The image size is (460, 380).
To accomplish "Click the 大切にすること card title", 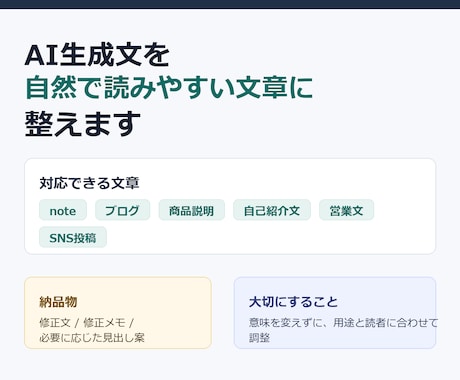I will [x=293, y=302].
